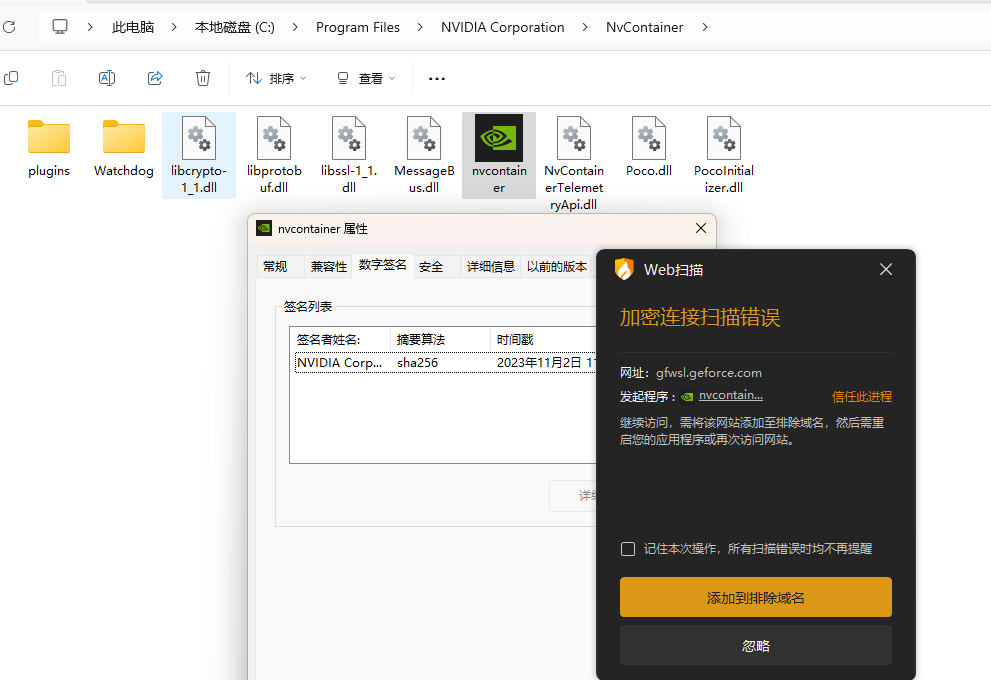The width and height of the screenshot is (991, 680).
Task: Expand chevron before 此电脑 breadcrumb
Action: tap(90, 27)
